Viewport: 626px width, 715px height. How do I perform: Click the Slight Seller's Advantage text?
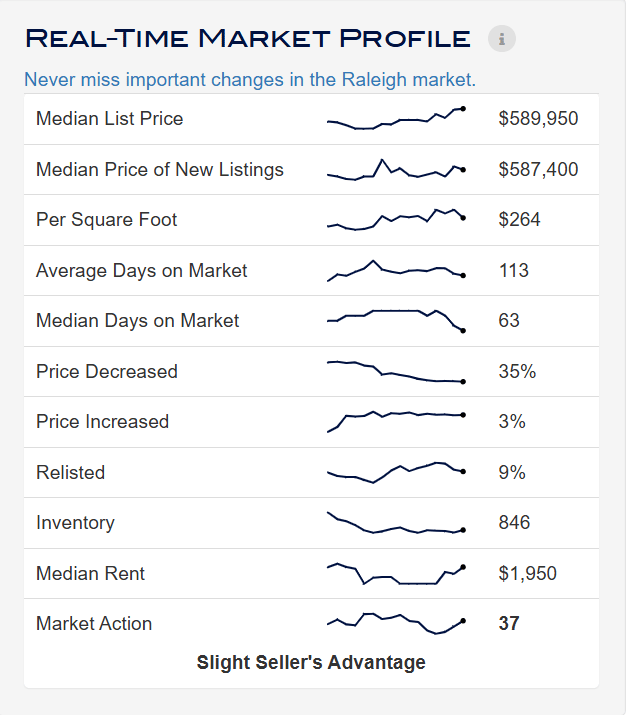point(311,662)
